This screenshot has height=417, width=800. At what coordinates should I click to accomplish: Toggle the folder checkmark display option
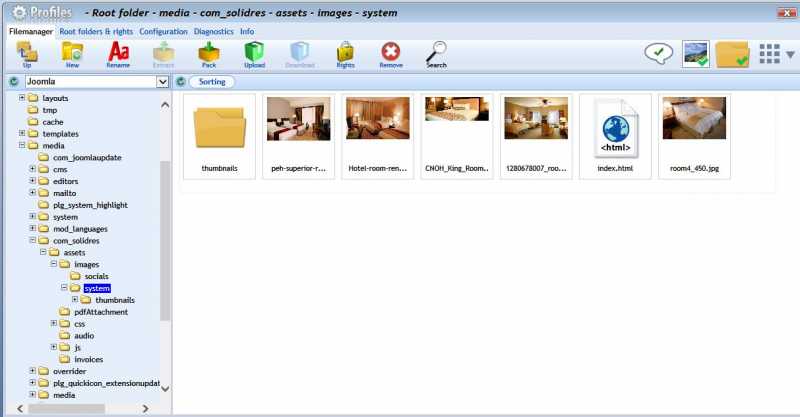coord(733,54)
